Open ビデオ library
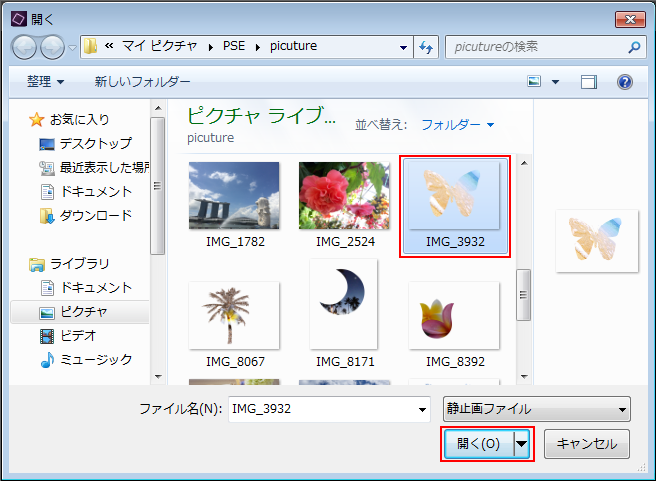 pos(78,335)
